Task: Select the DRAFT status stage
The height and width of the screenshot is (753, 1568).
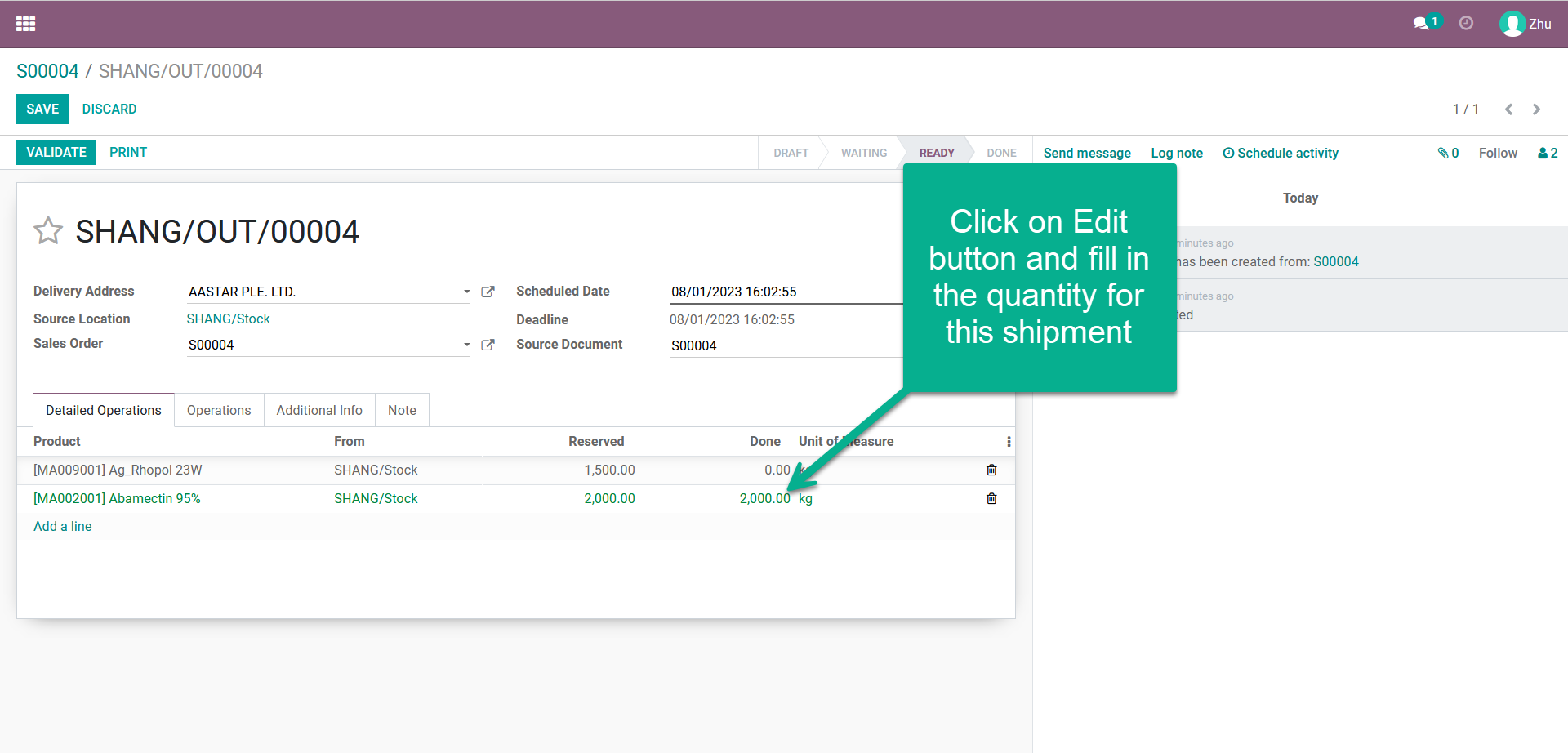Action: click(x=791, y=153)
